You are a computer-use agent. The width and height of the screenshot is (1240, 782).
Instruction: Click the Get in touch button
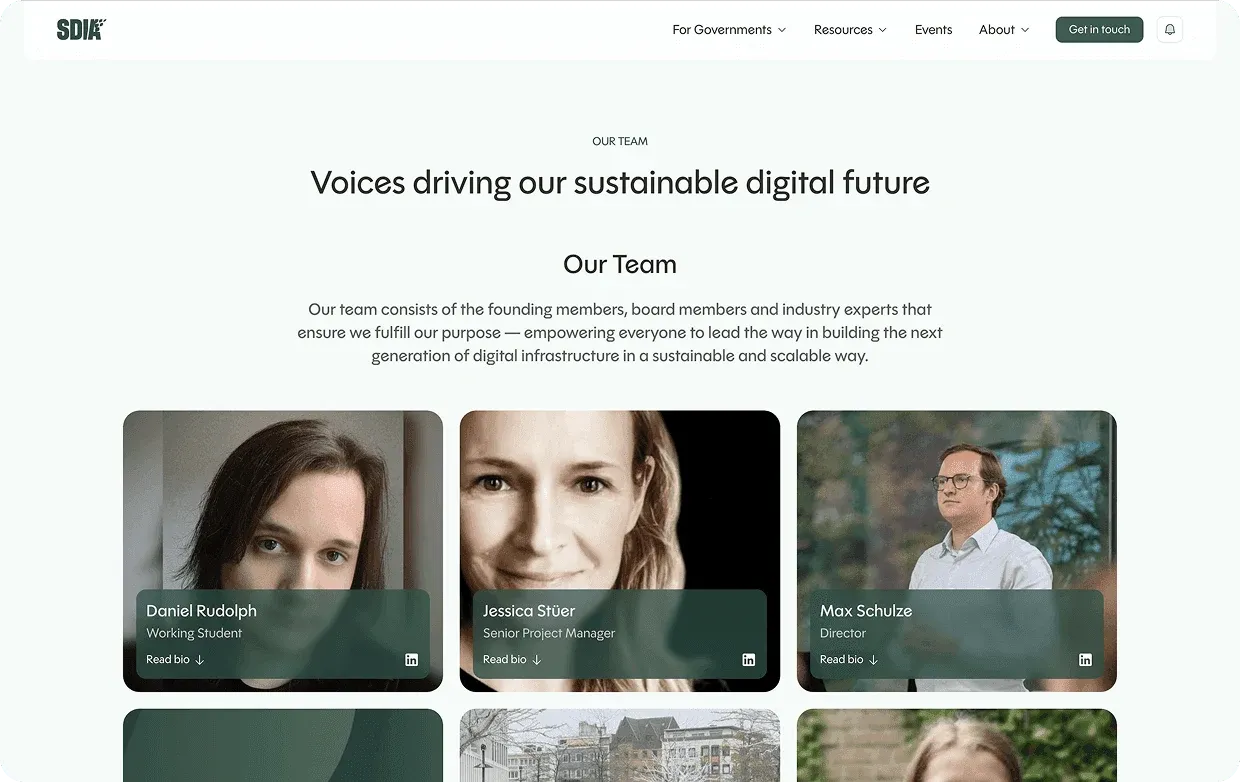coord(1099,30)
